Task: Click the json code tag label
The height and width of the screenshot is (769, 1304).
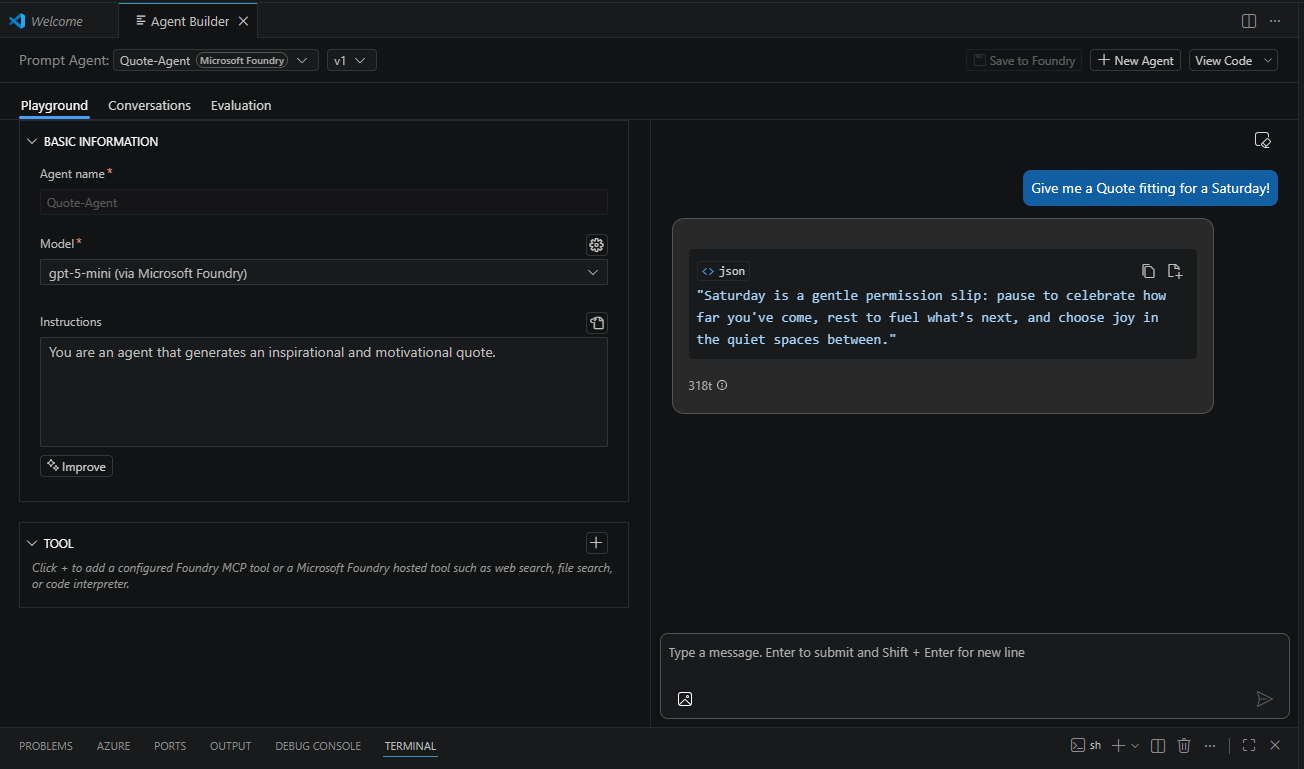Action: coord(723,271)
